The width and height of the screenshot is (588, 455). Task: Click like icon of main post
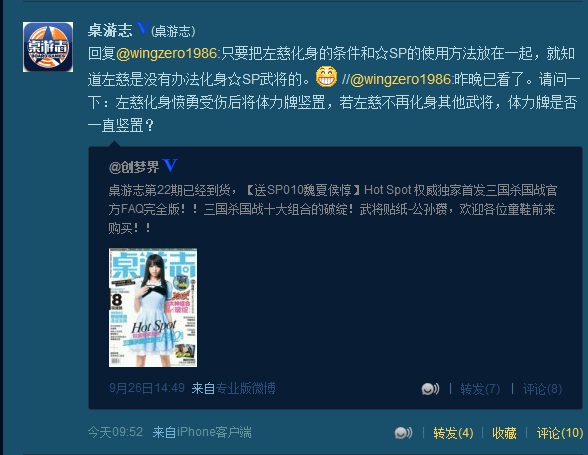pyautogui.click(x=403, y=433)
